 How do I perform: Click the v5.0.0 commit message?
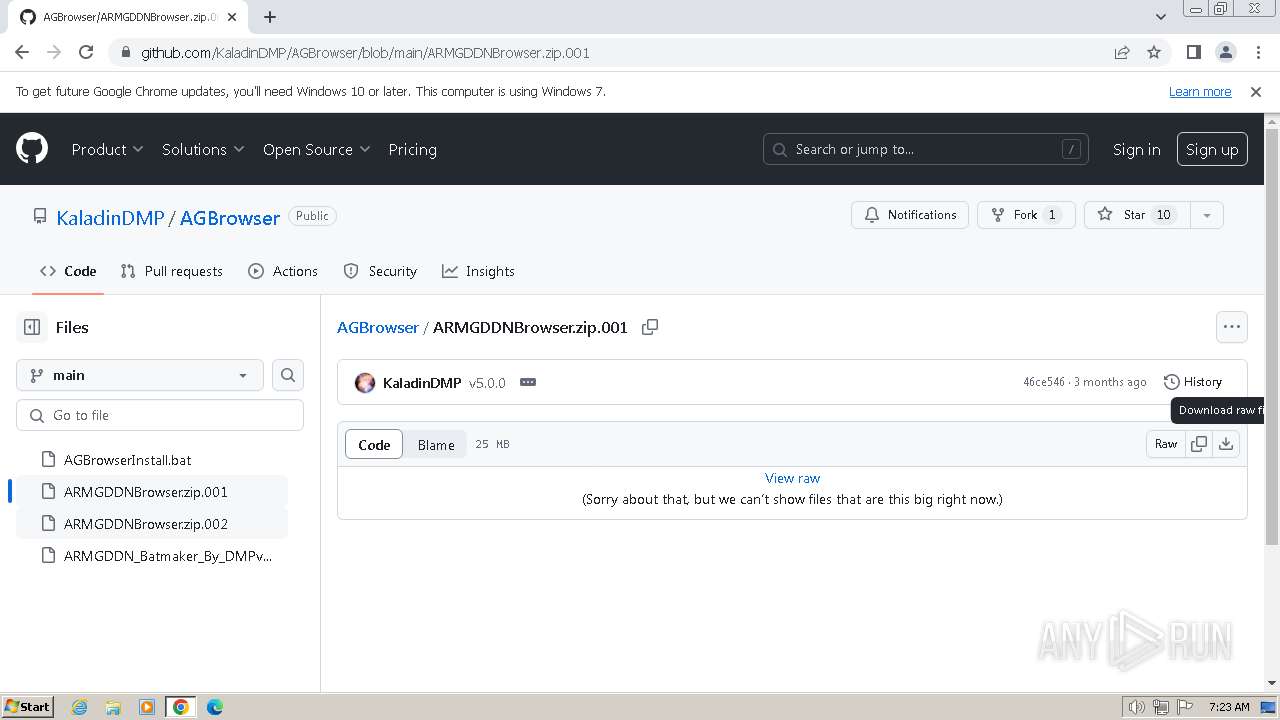[x=487, y=383]
